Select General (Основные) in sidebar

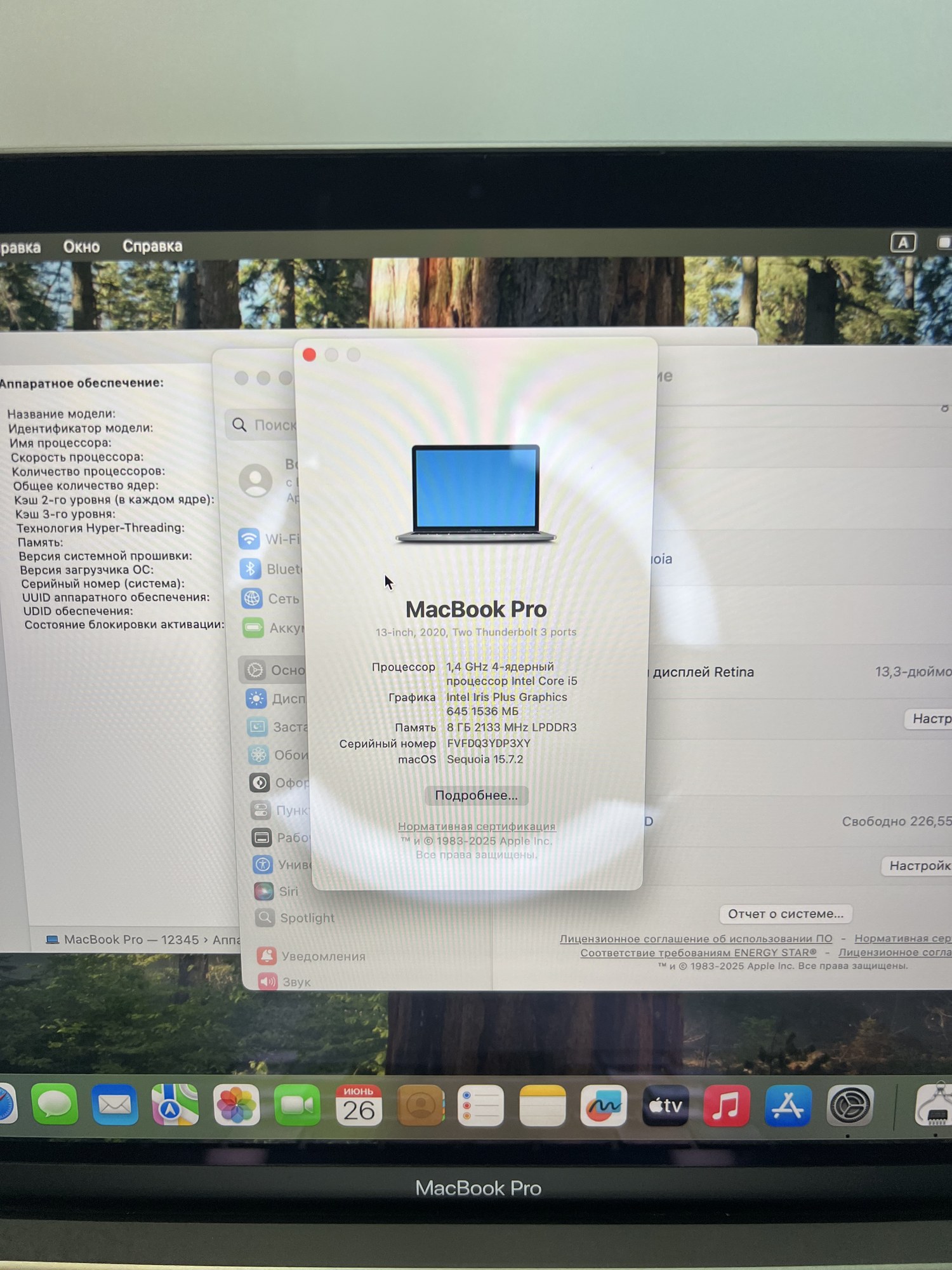coord(274,670)
